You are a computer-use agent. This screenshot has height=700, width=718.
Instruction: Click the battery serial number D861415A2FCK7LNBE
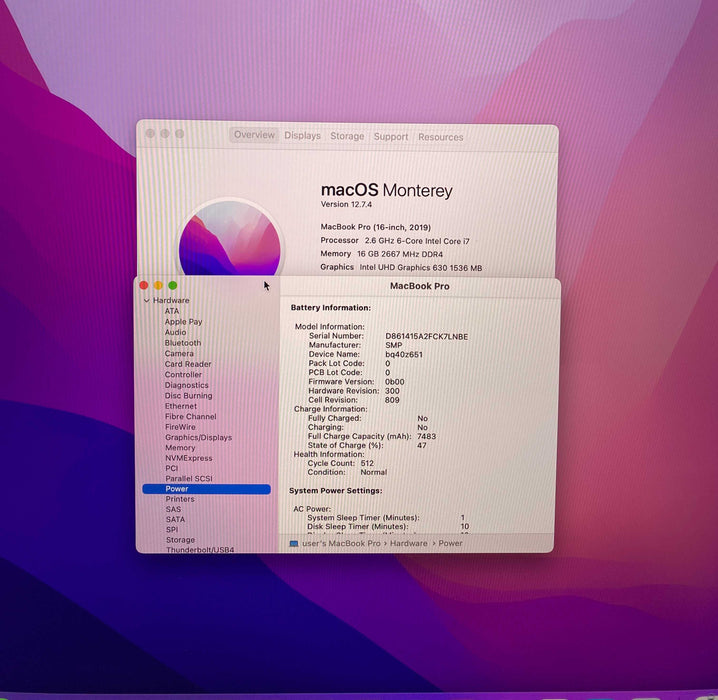pos(426,336)
